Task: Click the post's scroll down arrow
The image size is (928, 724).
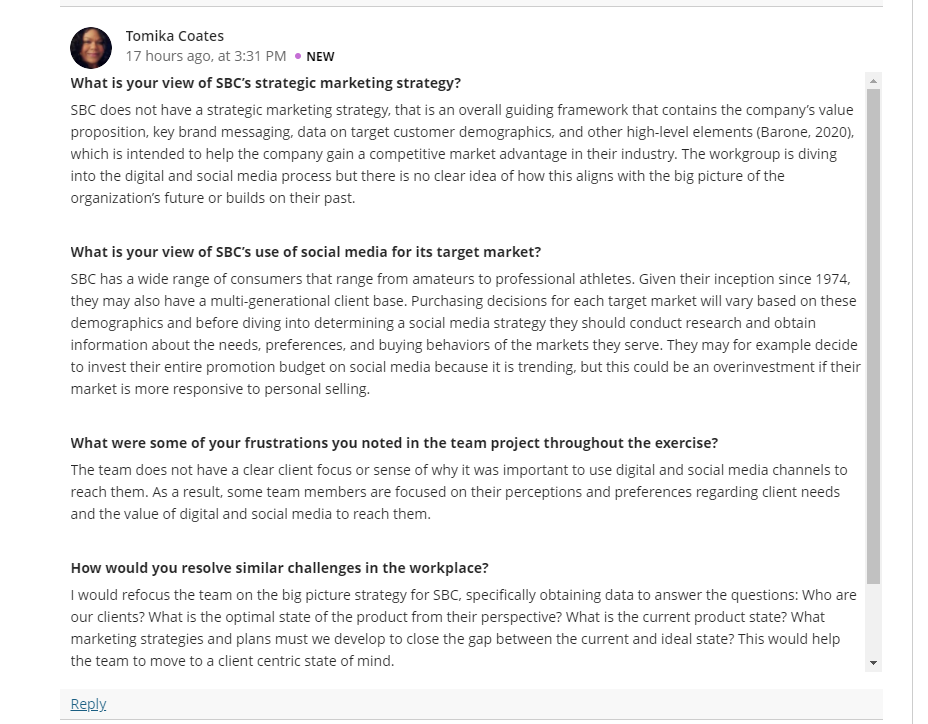Action: pyautogui.click(x=873, y=663)
